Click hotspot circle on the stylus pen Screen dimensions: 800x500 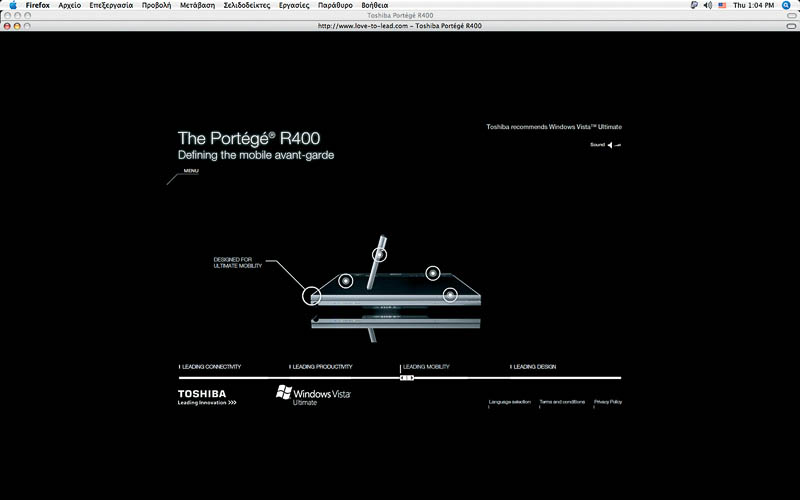[379, 255]
